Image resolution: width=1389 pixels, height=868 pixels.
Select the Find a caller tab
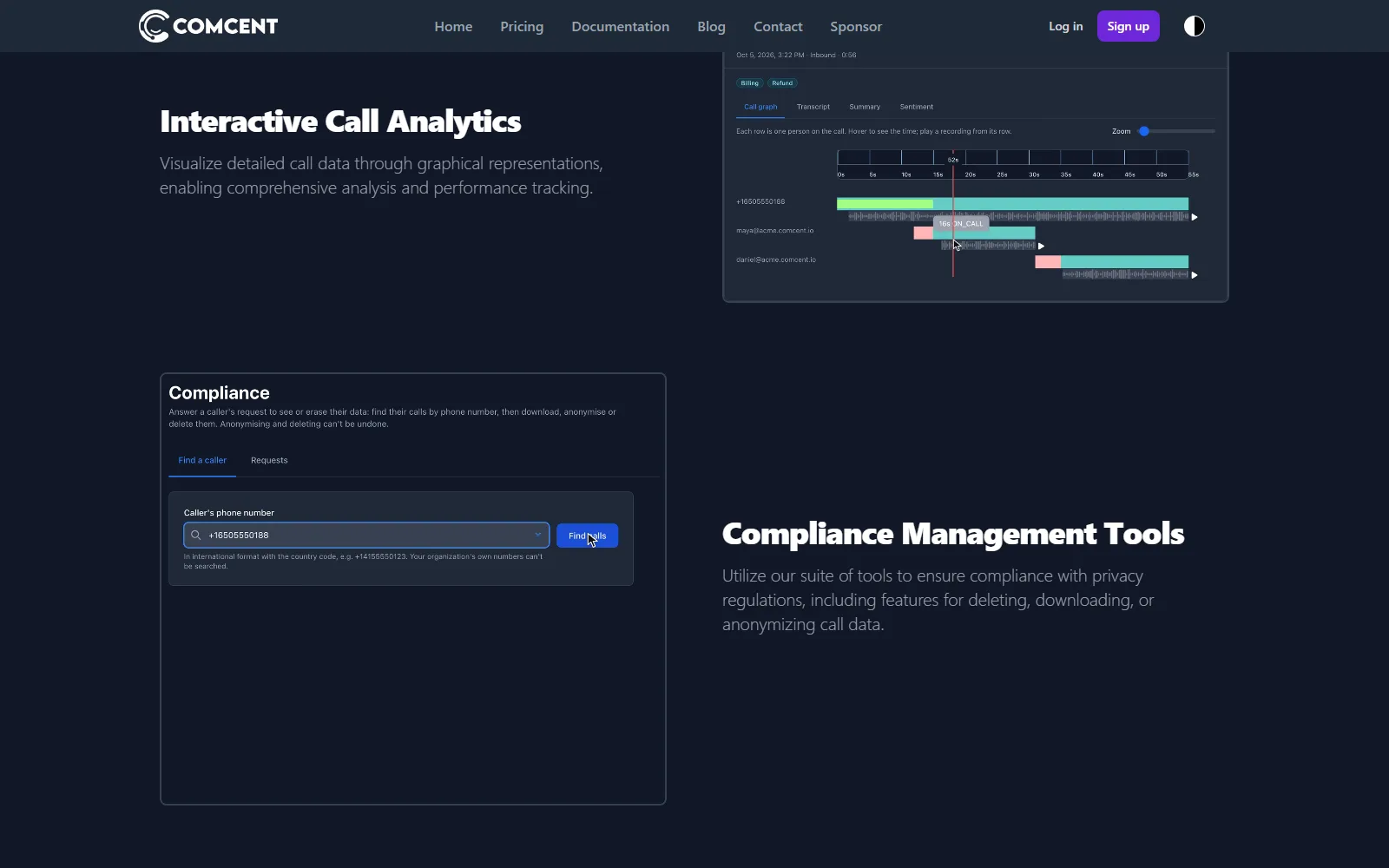click(202, 460)
